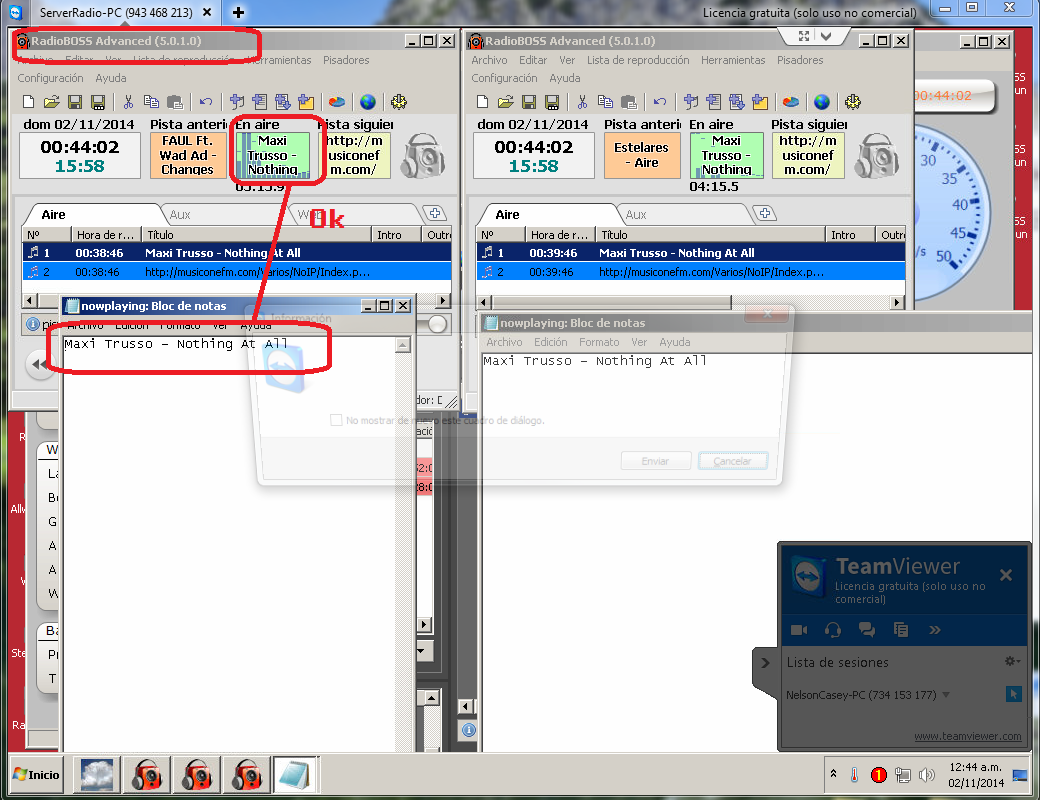Open new TeamViewer session tab plus
The height and width of the screenshot is (800, 1040).
[239, 12]
